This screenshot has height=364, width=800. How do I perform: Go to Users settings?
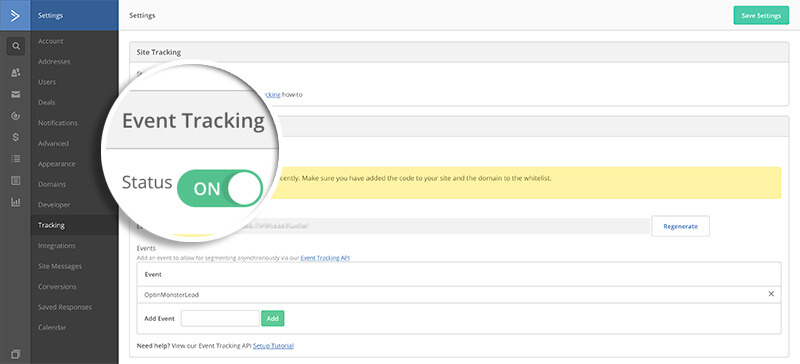47,82
